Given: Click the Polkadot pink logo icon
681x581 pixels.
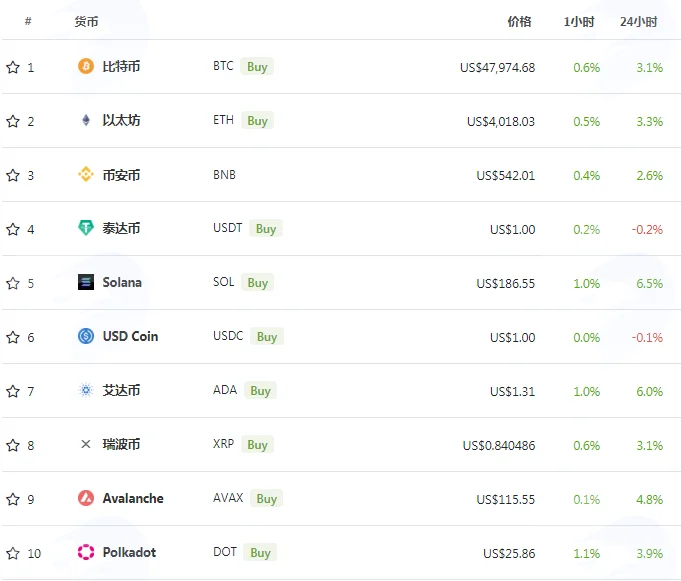Looking at the screenshot, I should (86, 552).
